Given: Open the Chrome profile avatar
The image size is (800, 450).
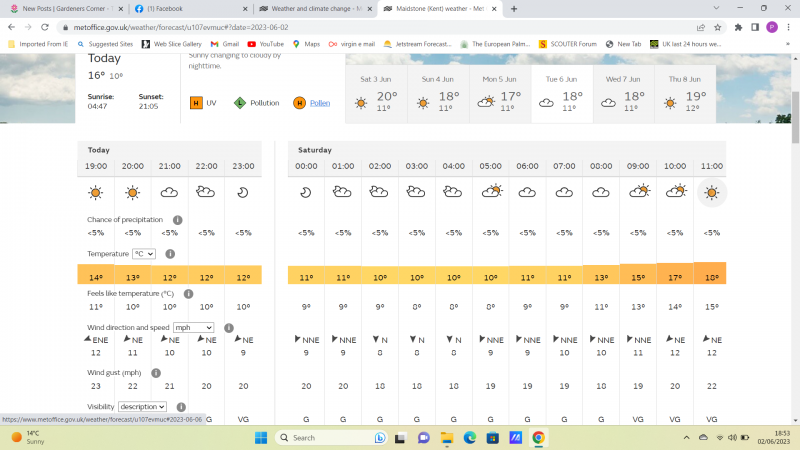Looking at the screenshot, I should pos(772,27).
